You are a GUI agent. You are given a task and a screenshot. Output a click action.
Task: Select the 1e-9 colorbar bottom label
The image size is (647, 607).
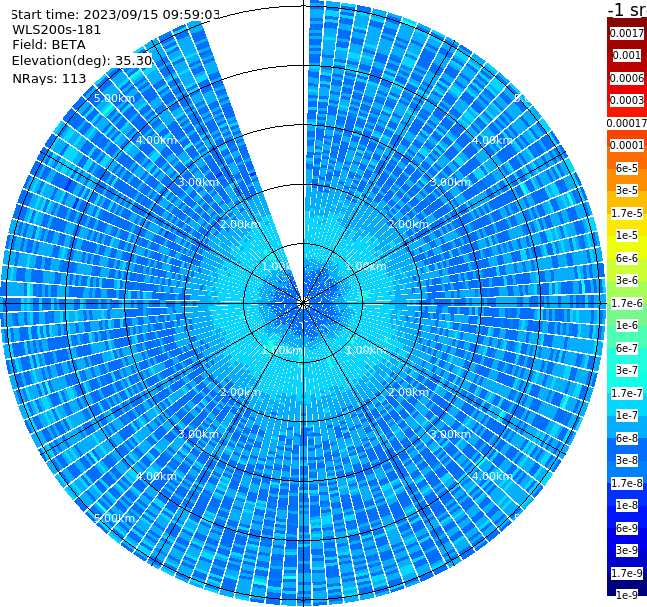click(x=627, y=595)
